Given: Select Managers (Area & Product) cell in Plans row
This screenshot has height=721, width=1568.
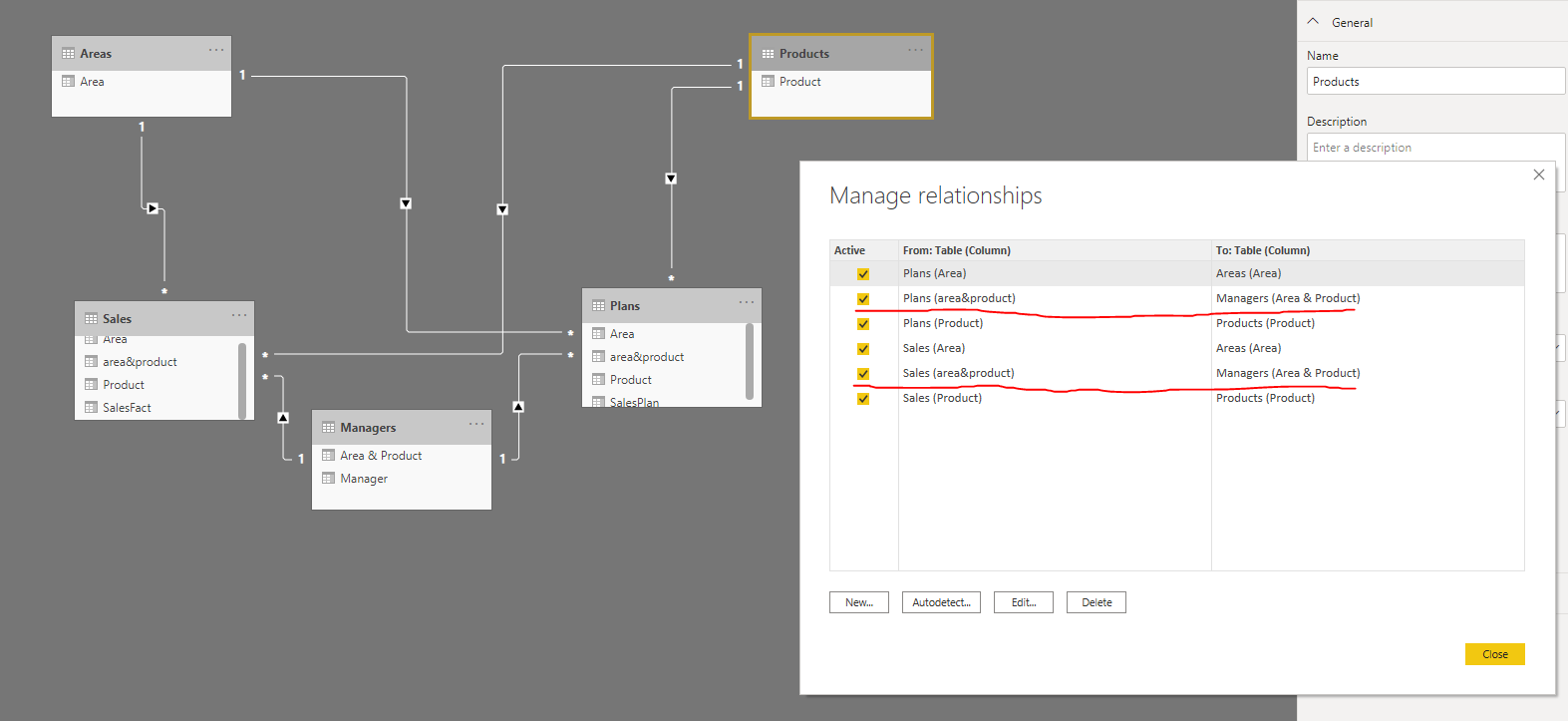Looking at the screenshot, I should (1368, 298).
